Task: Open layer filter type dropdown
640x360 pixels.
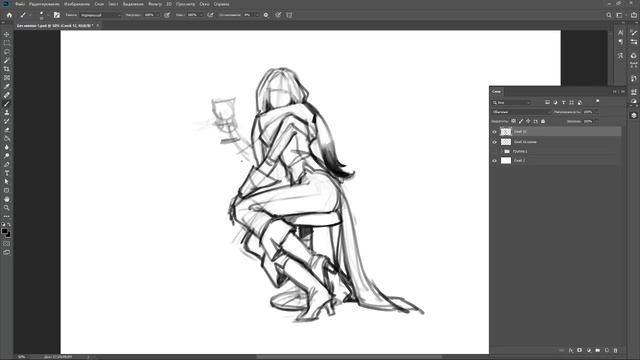Action: coord(511,102)
